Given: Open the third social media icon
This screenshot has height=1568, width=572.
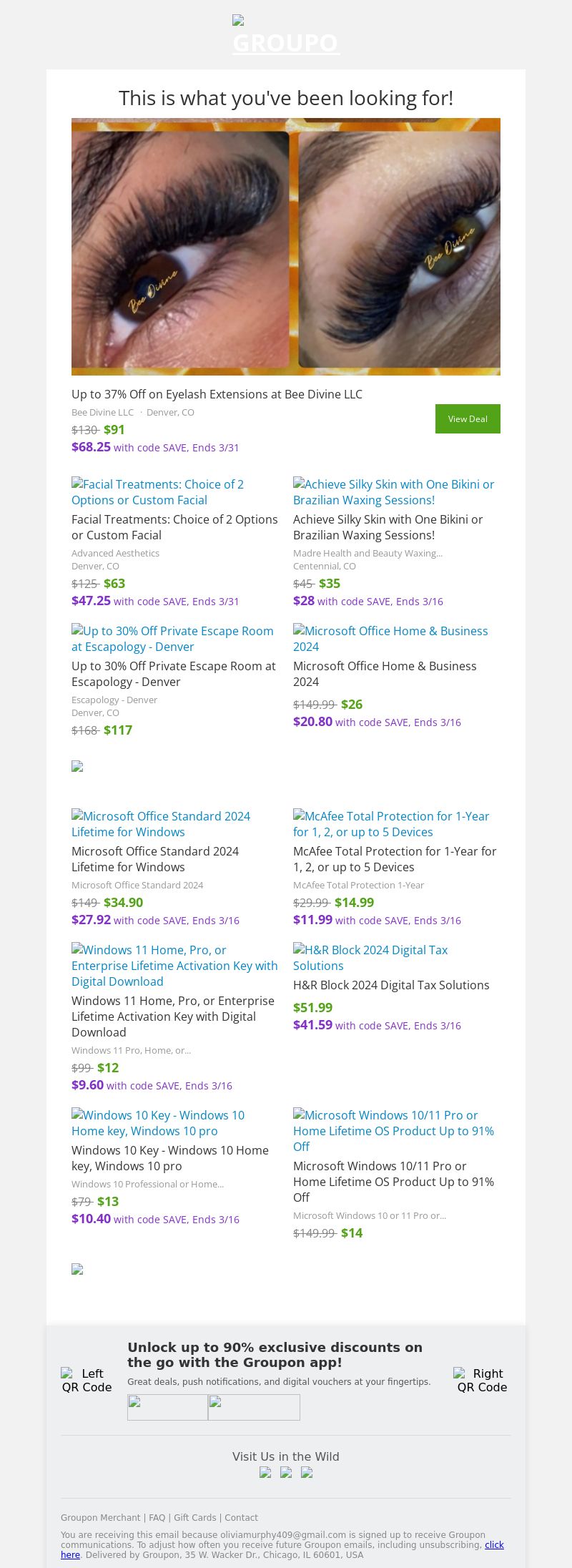Looking at the screenshot, I should [307, 1472].
